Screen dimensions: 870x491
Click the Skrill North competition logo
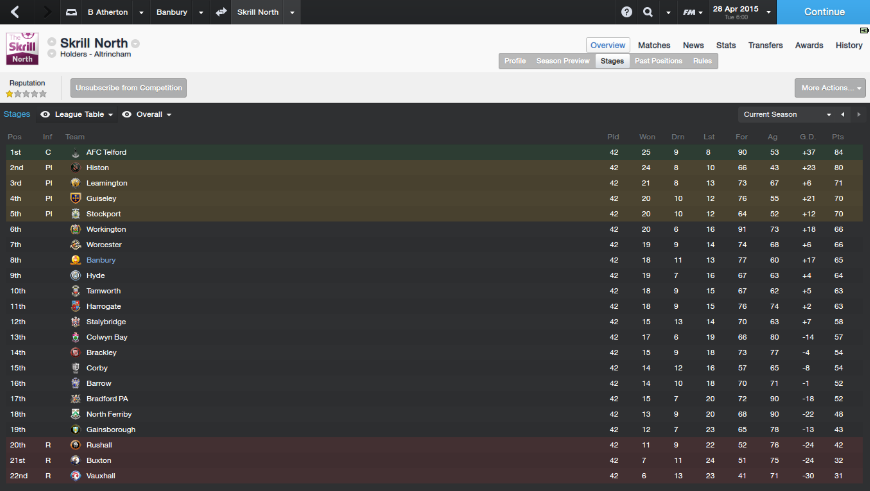[x=22, y=48]
